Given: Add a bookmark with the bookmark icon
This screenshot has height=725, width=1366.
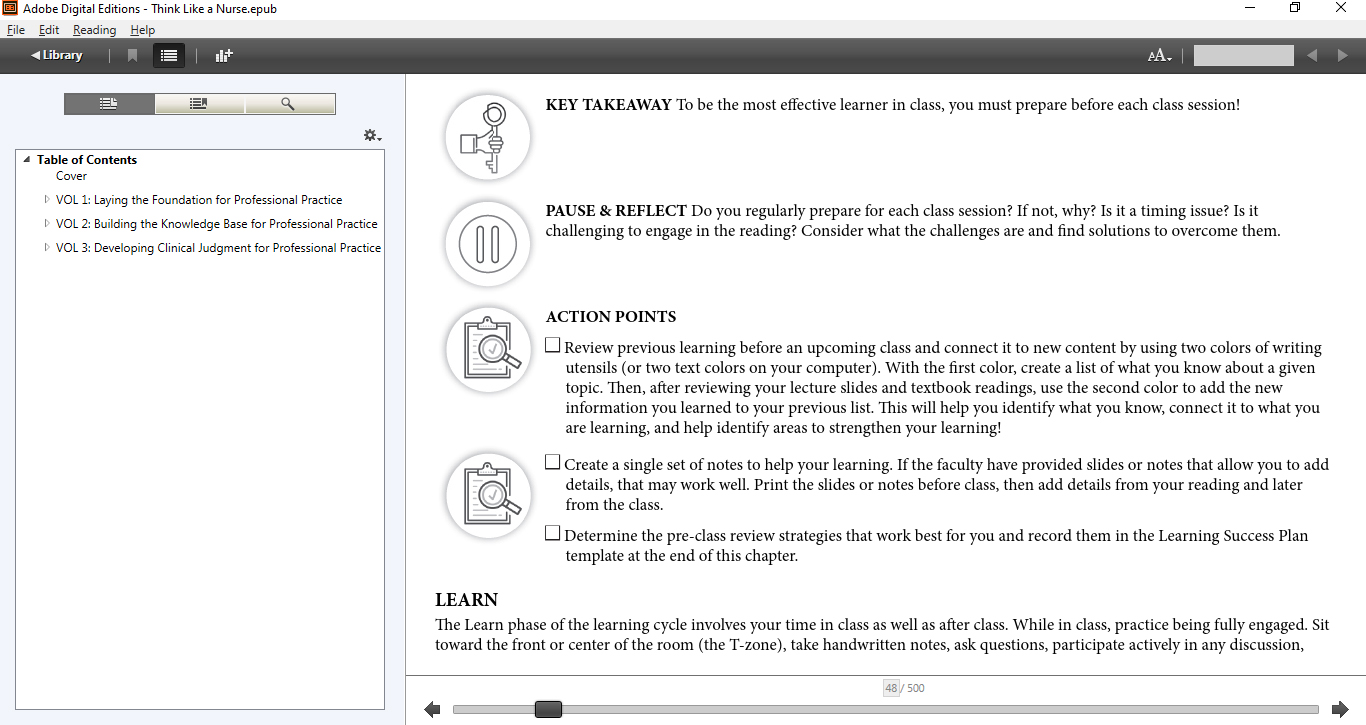Looking at the screenshot, I should [x=132, y=56].
